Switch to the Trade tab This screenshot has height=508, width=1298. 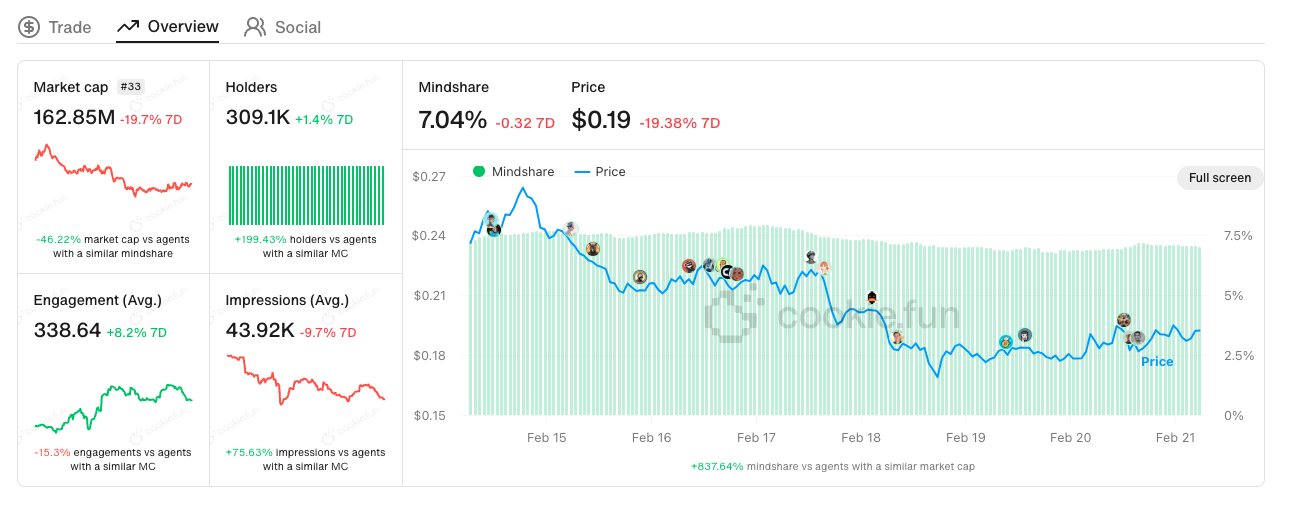tap(55, 27)
